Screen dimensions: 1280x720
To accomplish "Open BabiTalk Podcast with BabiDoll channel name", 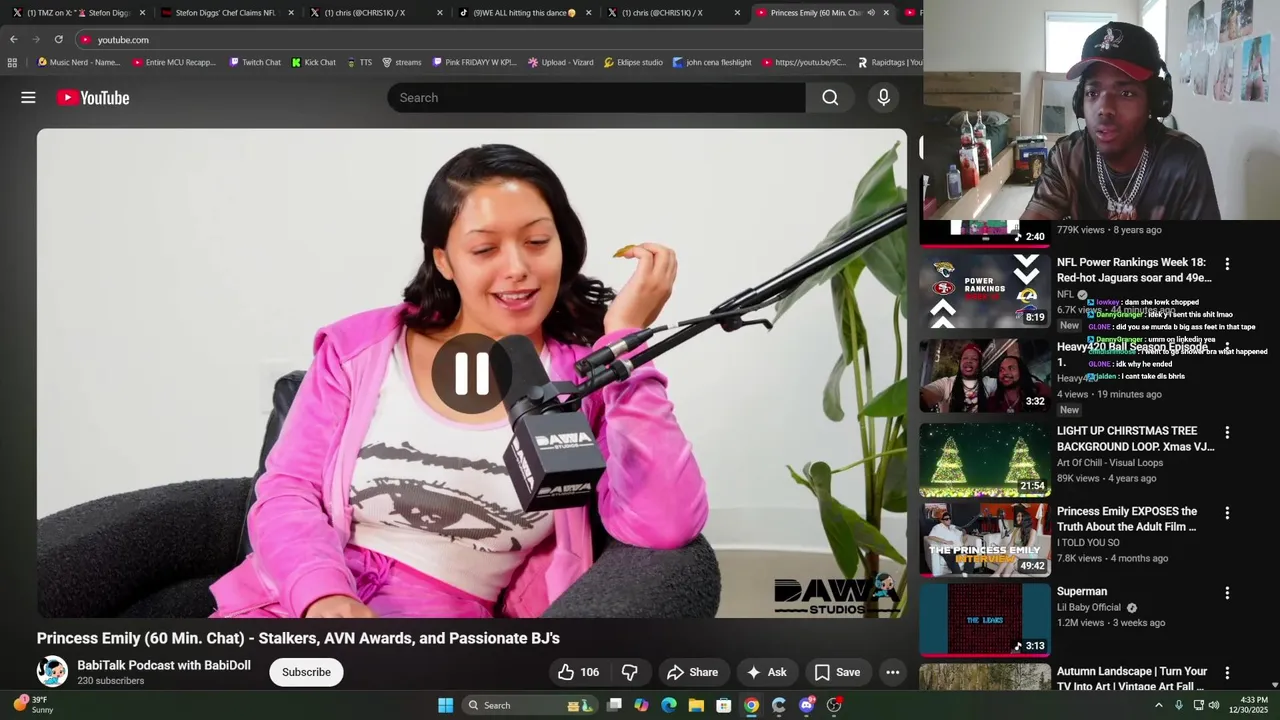I will point(164,665).
